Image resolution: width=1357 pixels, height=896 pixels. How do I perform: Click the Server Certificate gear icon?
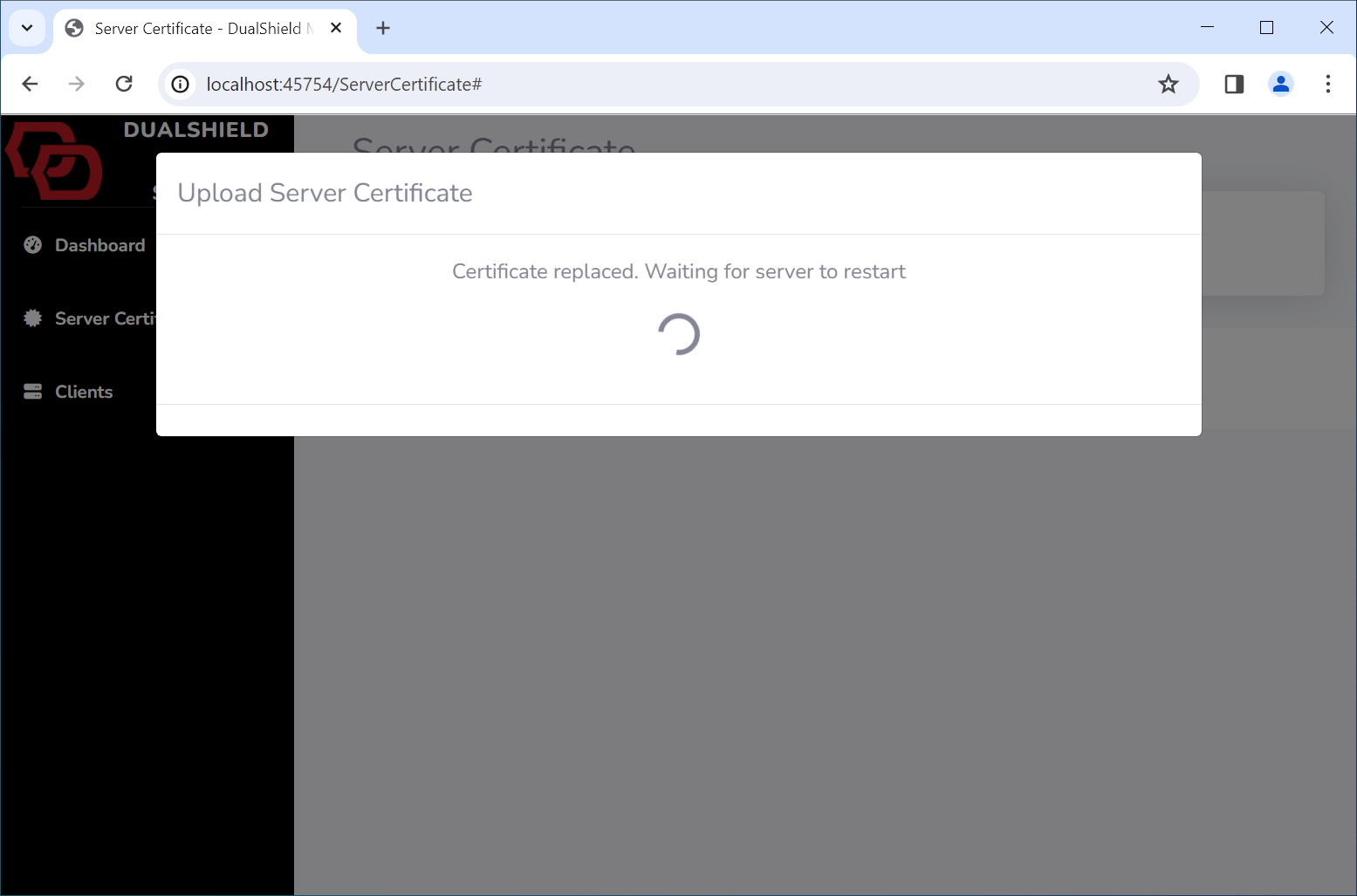pyautogui.click(x=33, y=318)
